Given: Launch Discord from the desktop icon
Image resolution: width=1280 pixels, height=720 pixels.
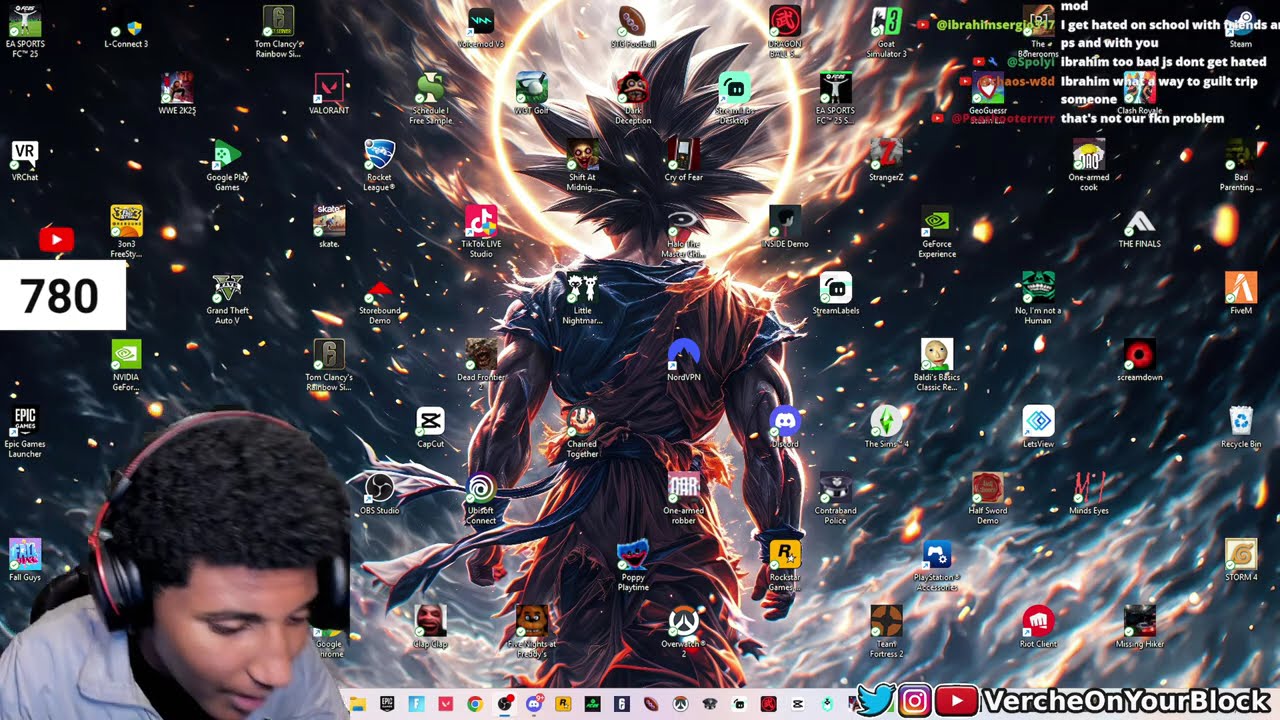Looking at the screenshot, I should click(785, 428).
